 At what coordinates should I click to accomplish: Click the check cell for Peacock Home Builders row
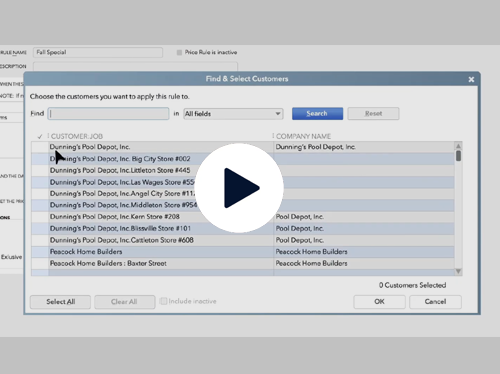[40, 252]
